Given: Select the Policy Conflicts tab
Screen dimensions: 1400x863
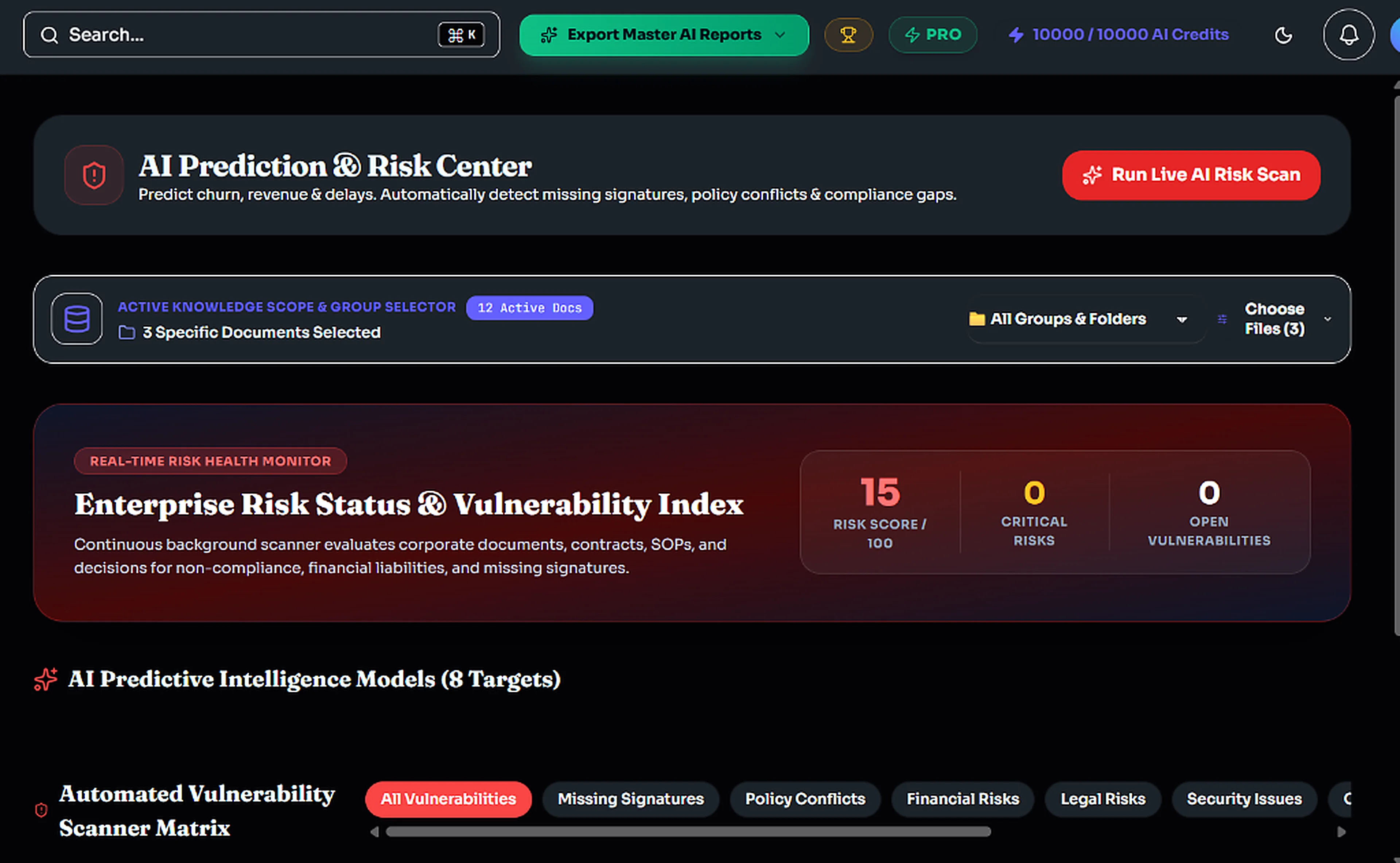Looking at the screenshot, I should [805, 799].
